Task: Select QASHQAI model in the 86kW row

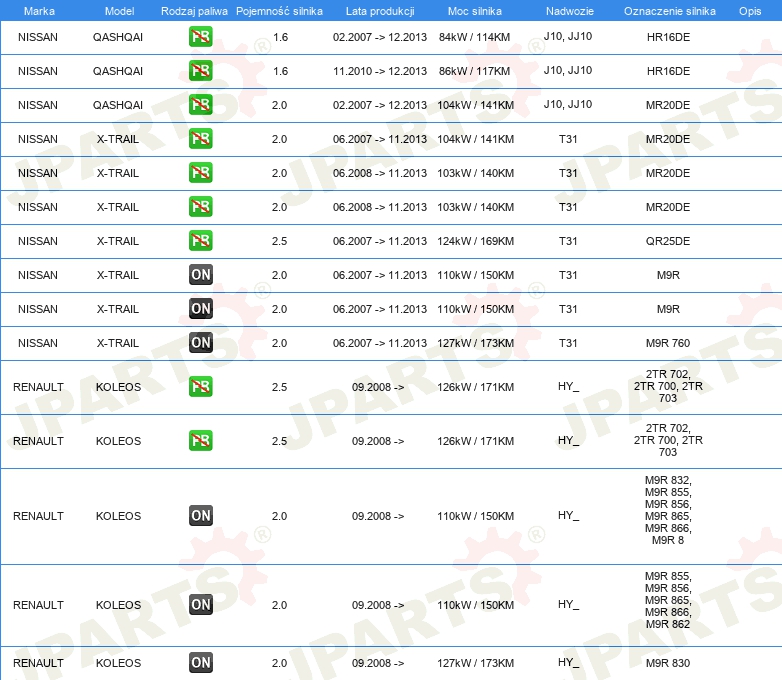Action: pyautogui.click(x=118, y=71)
